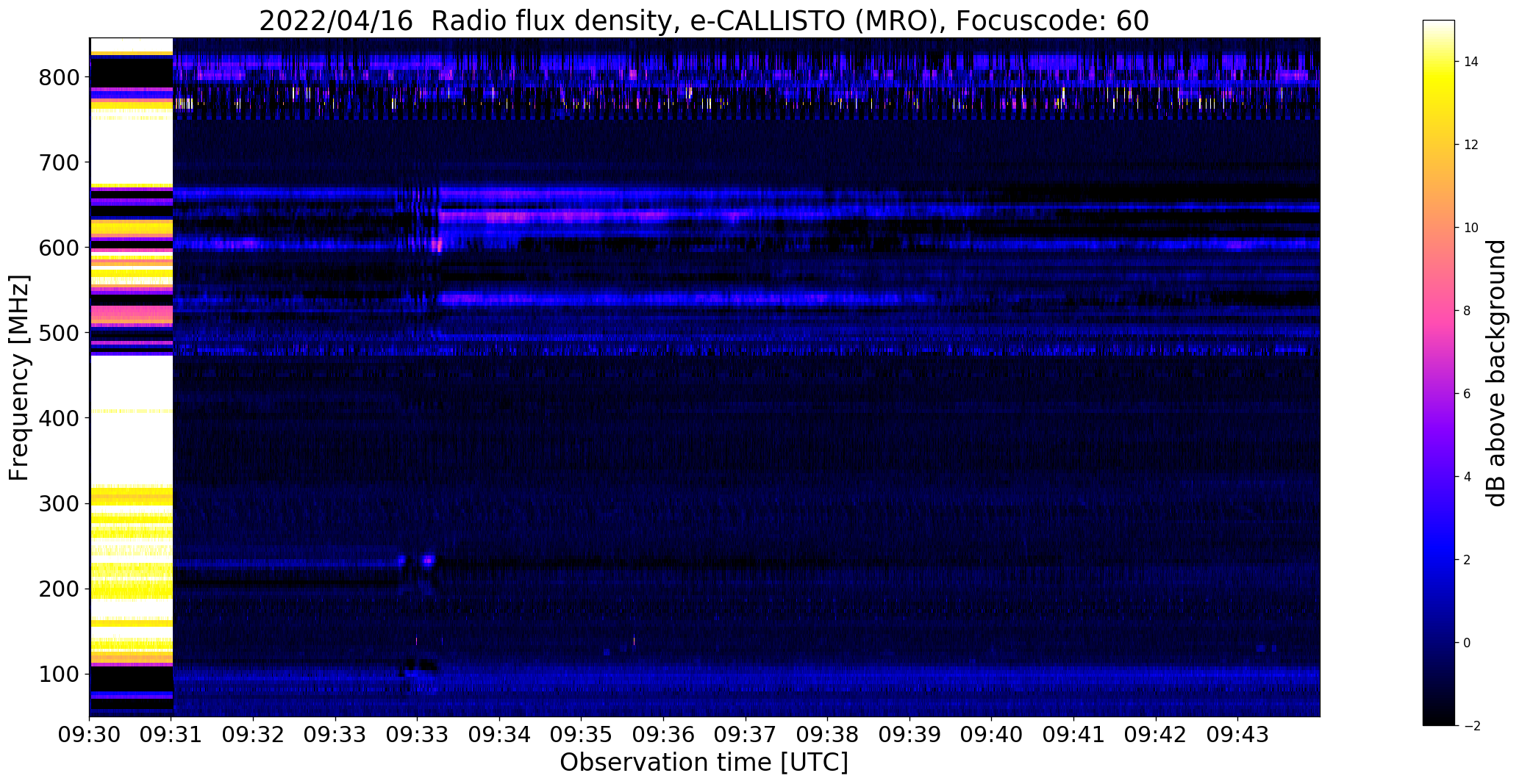Click the 300 frequency tick label
The width and height of the screenshot is (1519, 784).
click(x=59, y=504)
